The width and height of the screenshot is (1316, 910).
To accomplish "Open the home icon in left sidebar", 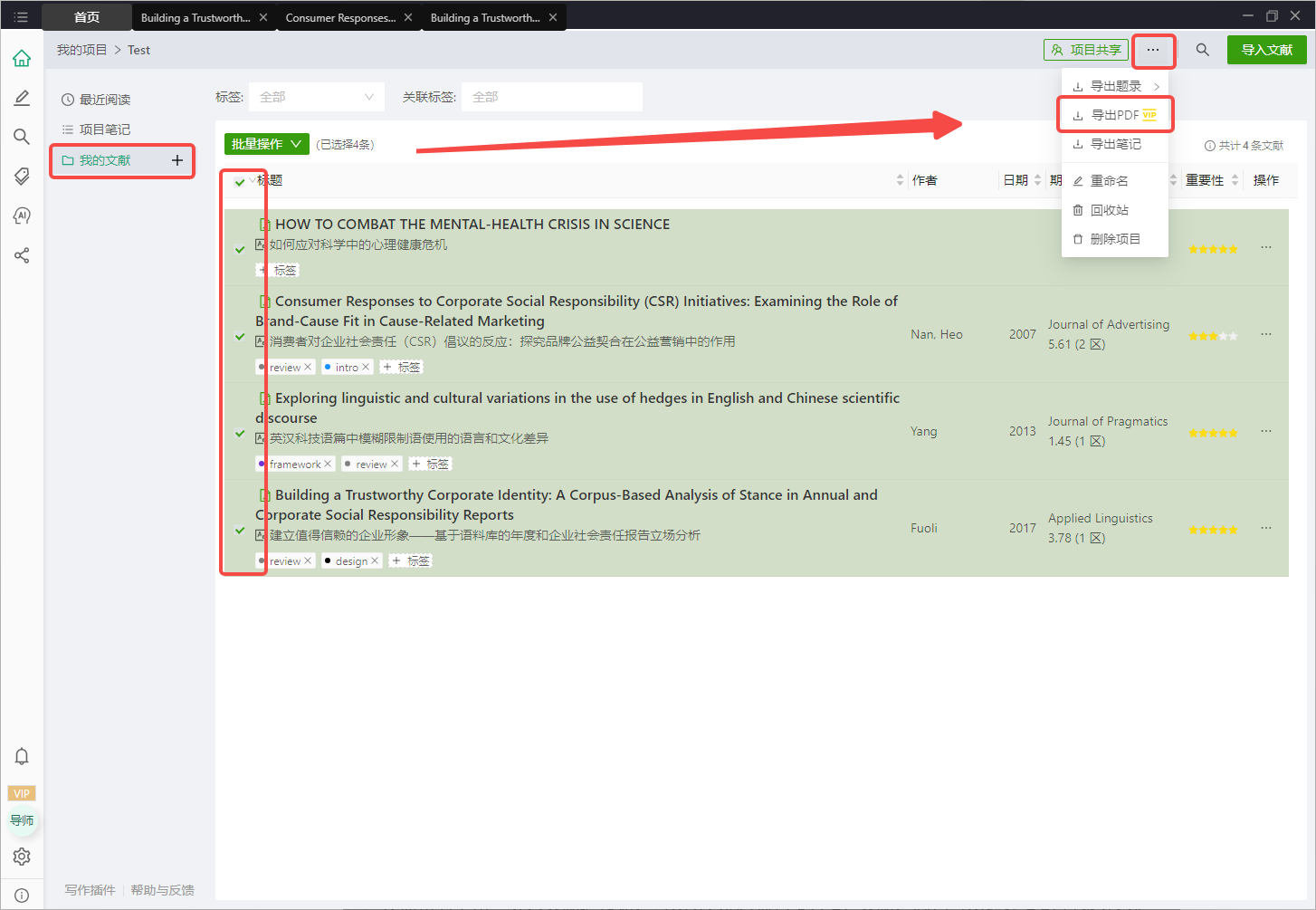I will 22,59.
